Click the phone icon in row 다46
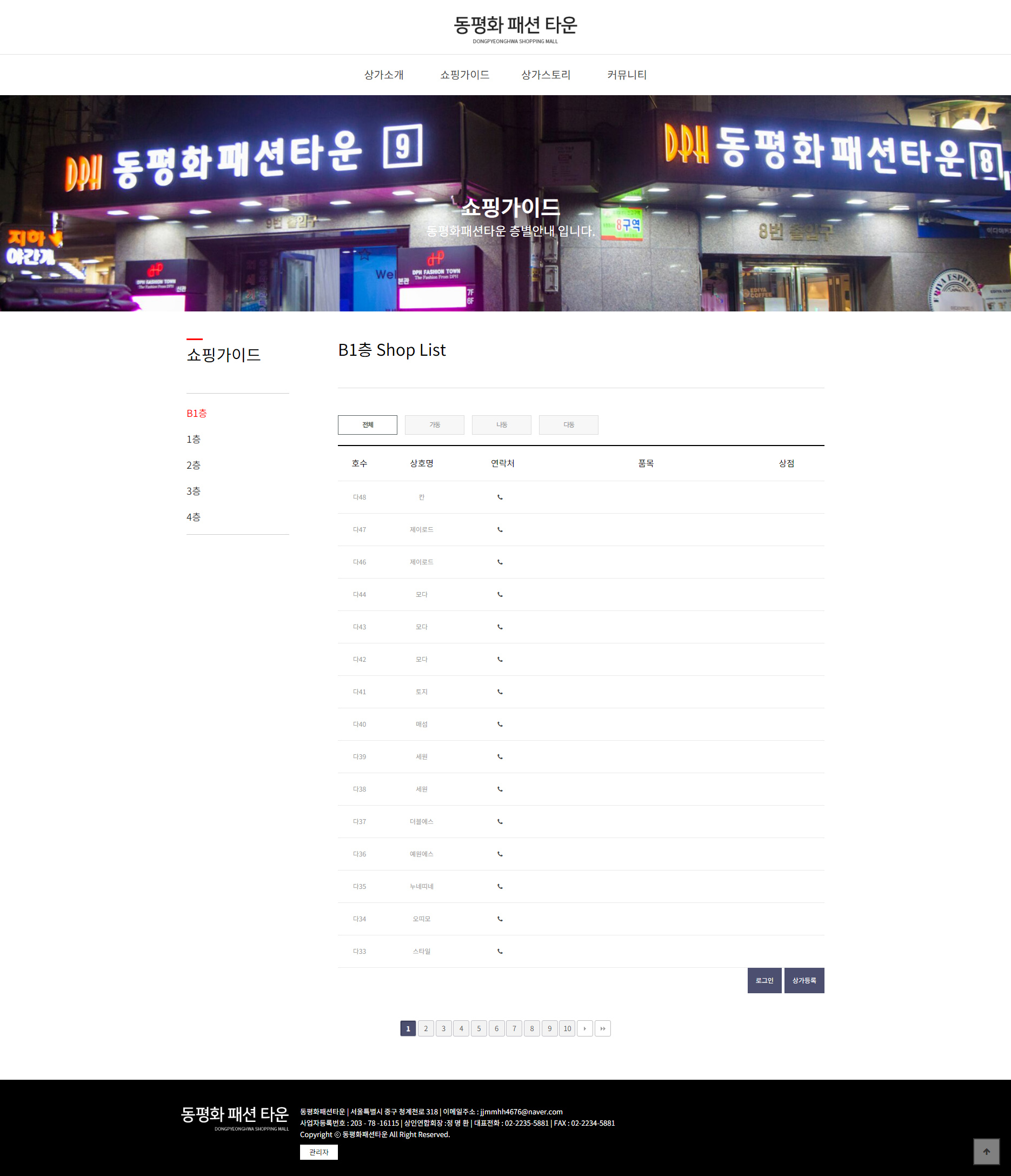This screenshot has height=1176, width=1011. [x=500, y=562]
